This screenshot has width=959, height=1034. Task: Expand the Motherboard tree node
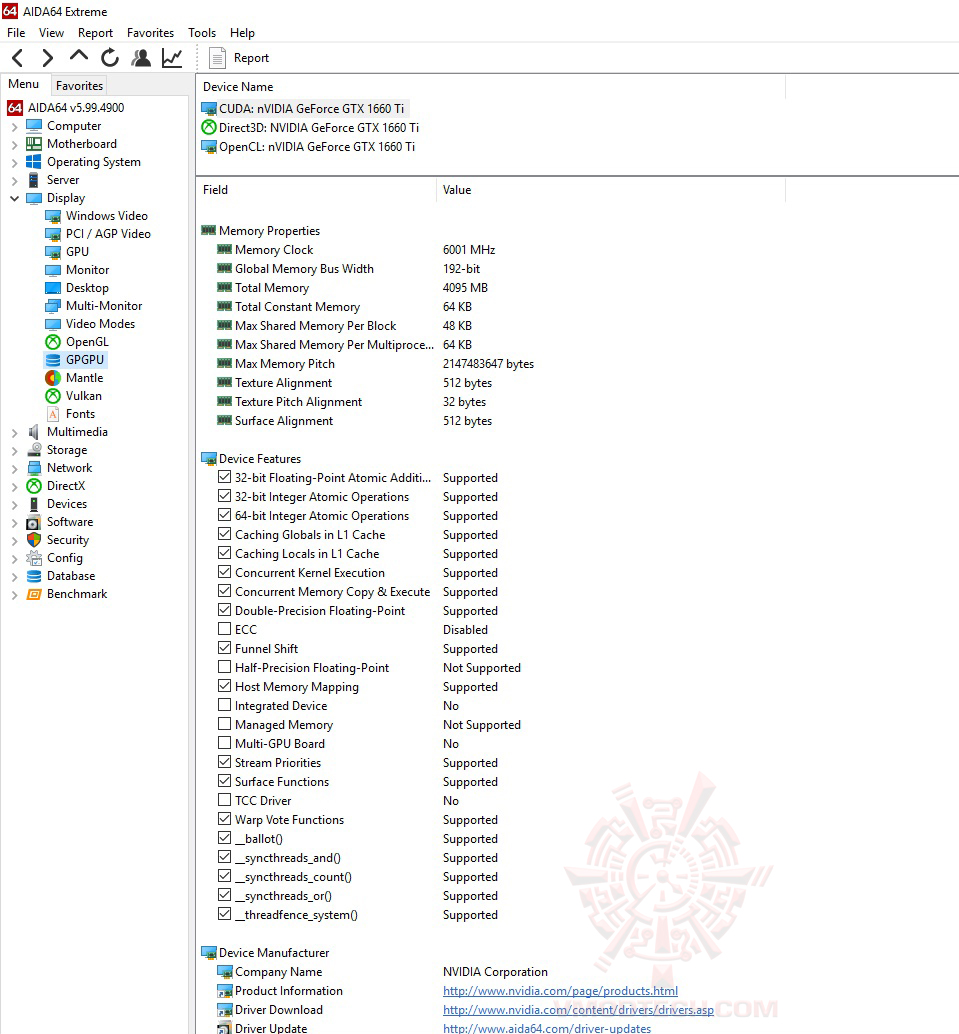tap(15, 144)
